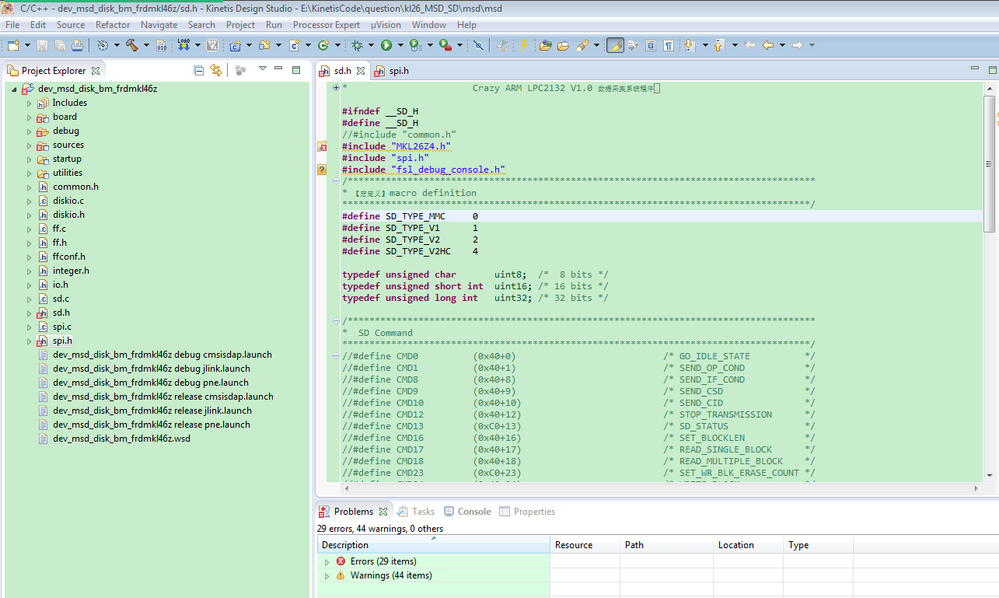
Task: Click the Print toolbar icon
Action: pyautogui.click(x=76, y=45)
